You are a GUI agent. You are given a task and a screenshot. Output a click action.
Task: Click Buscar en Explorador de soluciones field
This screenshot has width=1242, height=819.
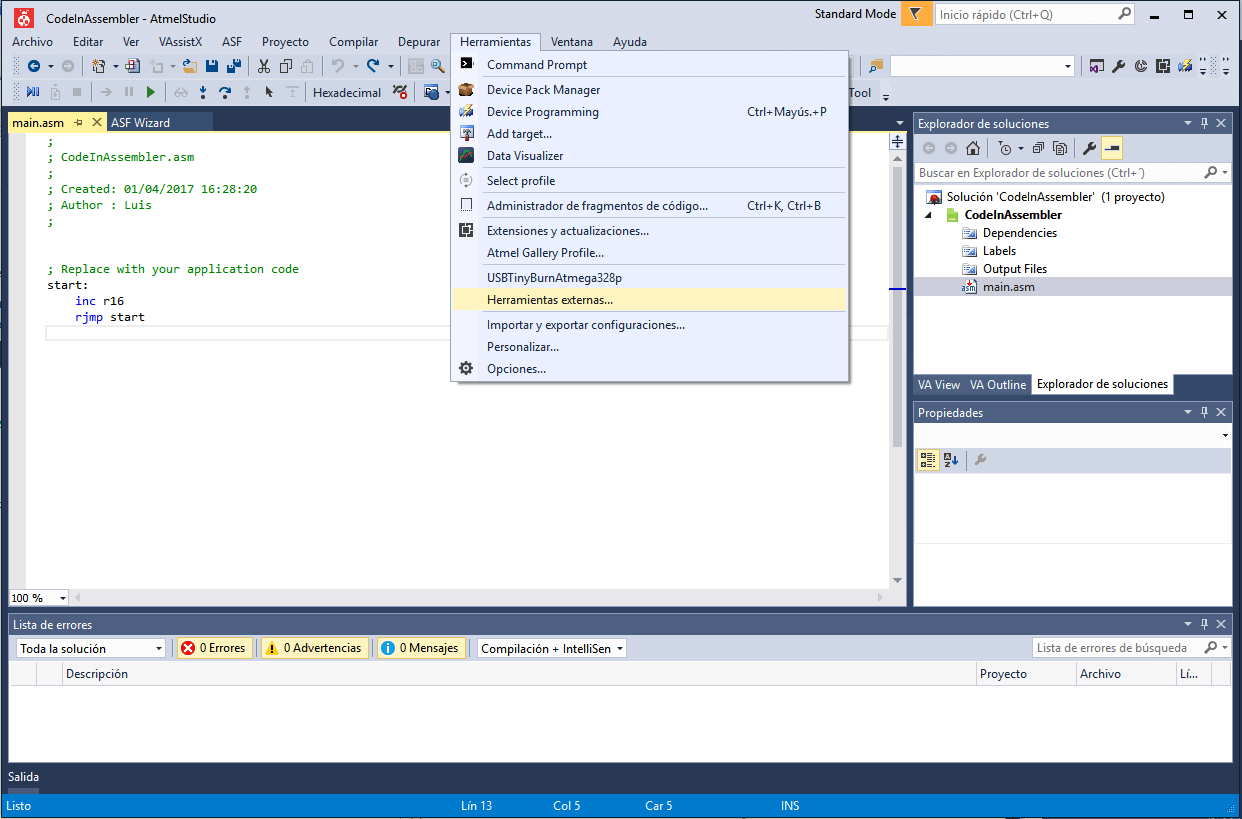click(x=1072, y=173)
